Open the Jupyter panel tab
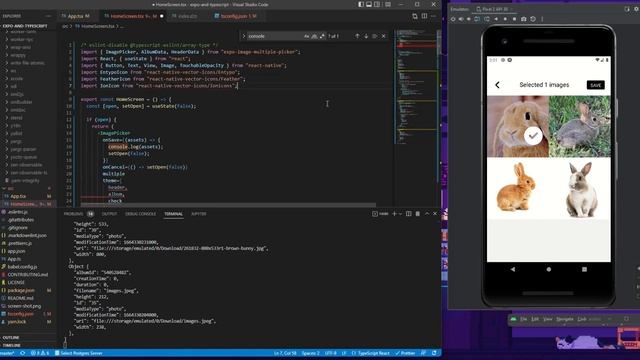Screen dimensions: 640x360 pyautogui.click(x=199, y=214)
